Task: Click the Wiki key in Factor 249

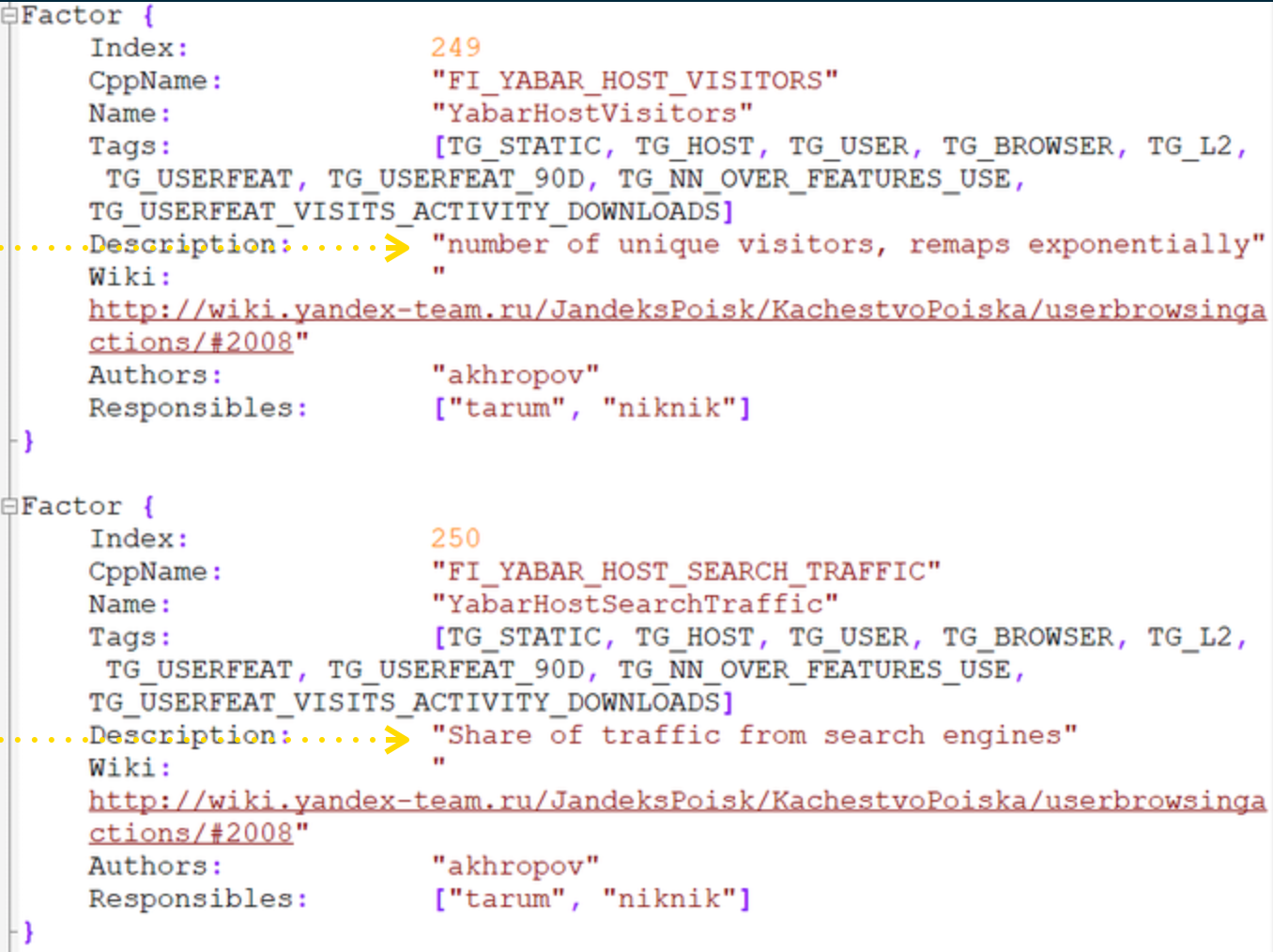Action: tap(130, 278)
